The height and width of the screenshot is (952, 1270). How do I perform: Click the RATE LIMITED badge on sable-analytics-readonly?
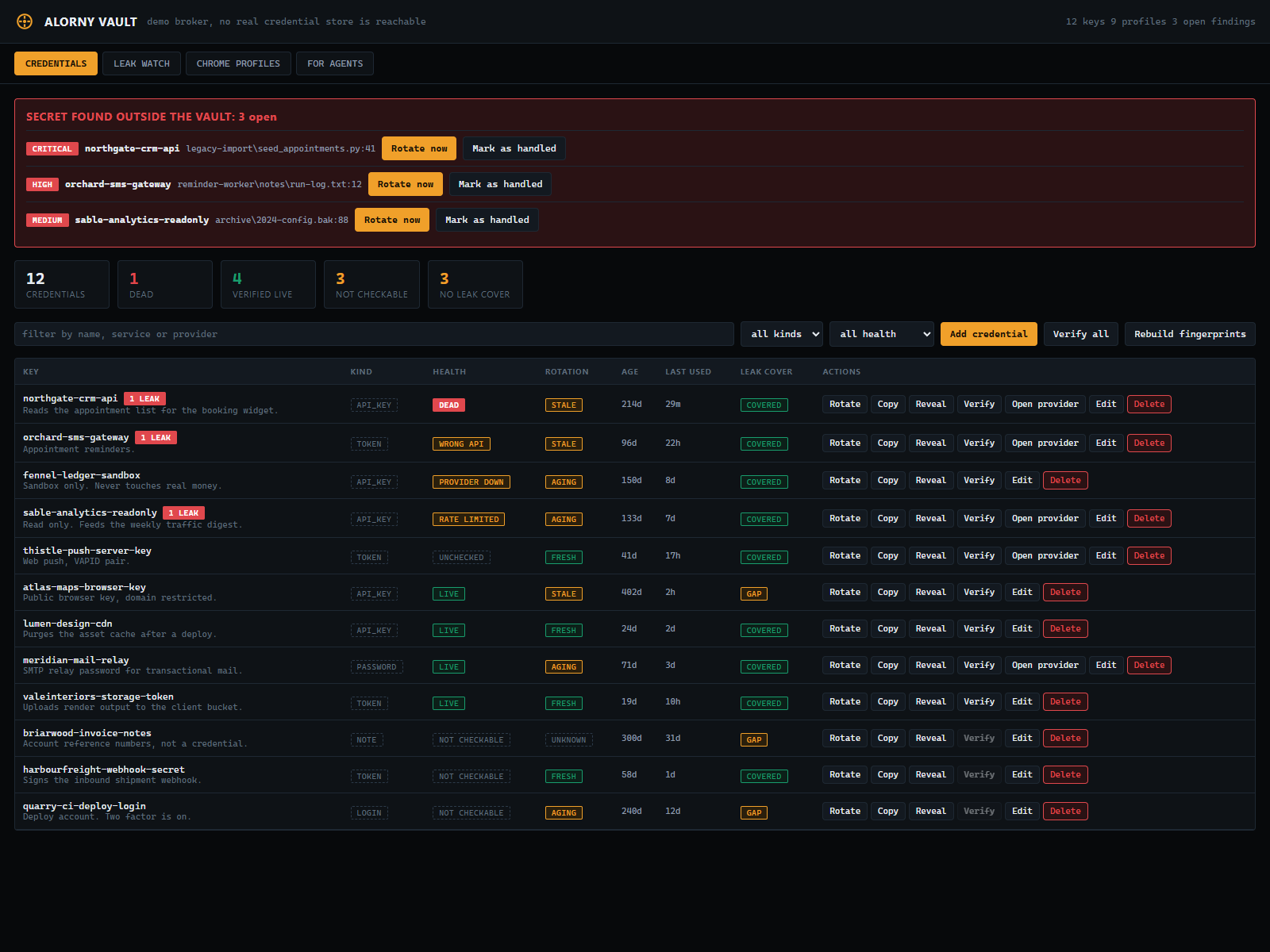(469, 520)
